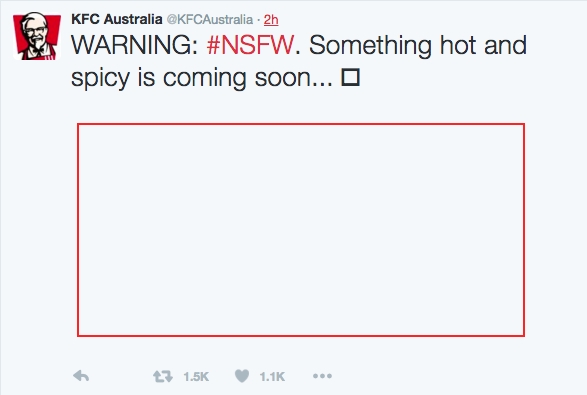The width and height of the screenshot is (587, 395).
Task: Click the 'spicy is coming soon...' line
Action: coord(202,78)
